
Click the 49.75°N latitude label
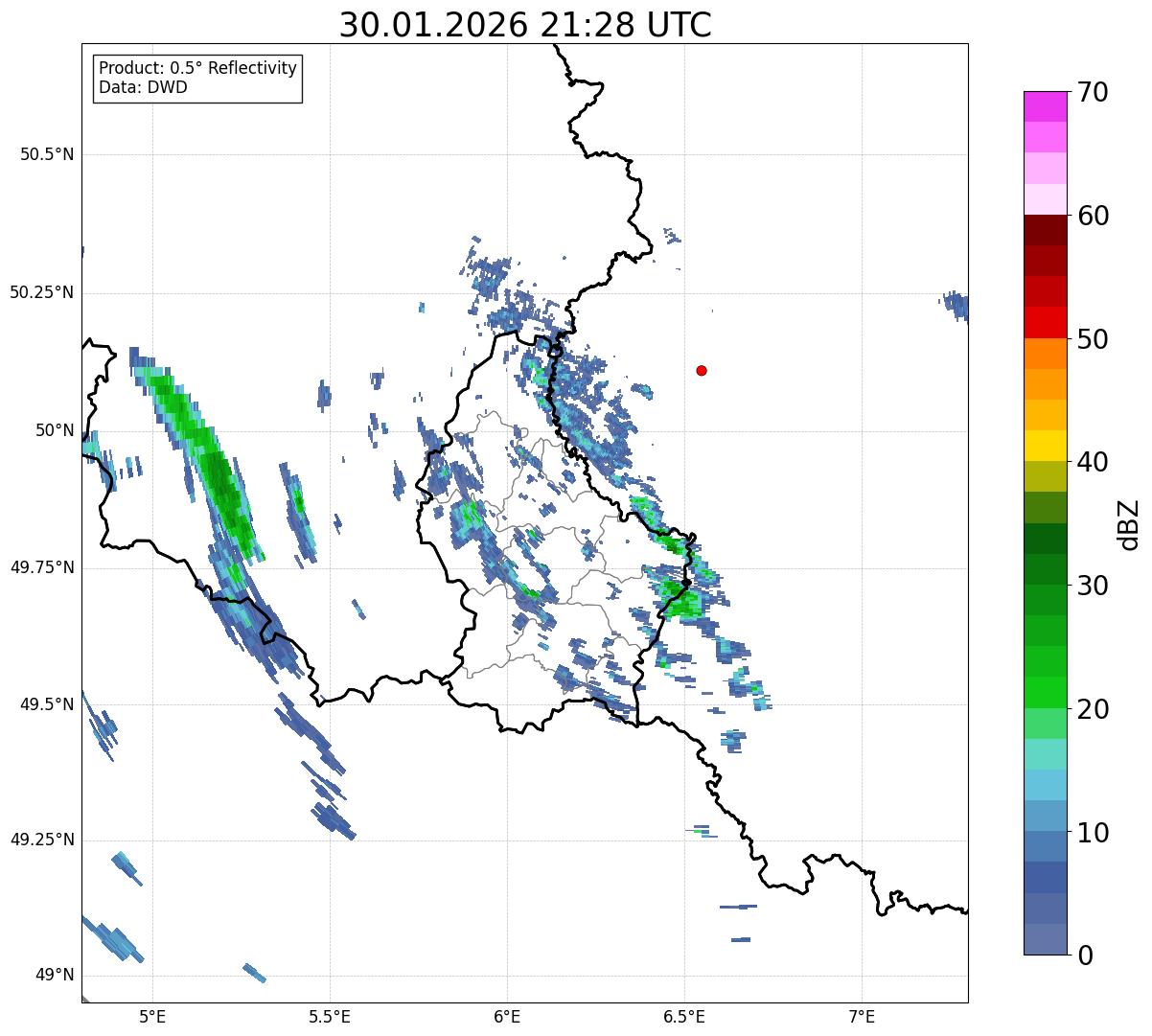pos(41,567)
